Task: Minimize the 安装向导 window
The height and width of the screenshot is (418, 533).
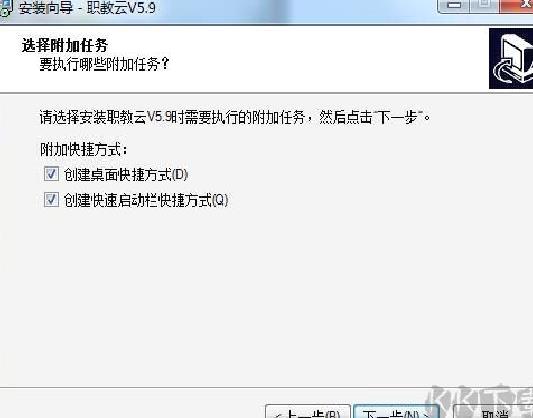Action: (453, 5)
